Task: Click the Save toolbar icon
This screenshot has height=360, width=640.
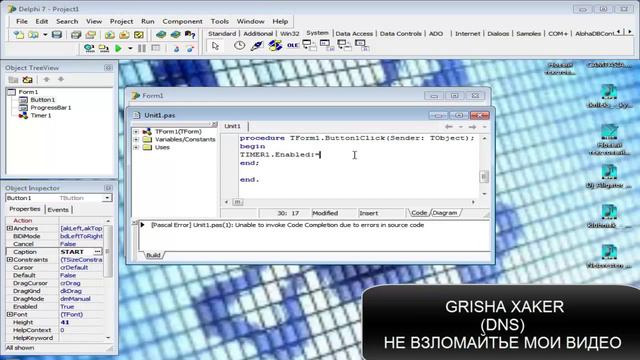Action: (x=57, y=35)
